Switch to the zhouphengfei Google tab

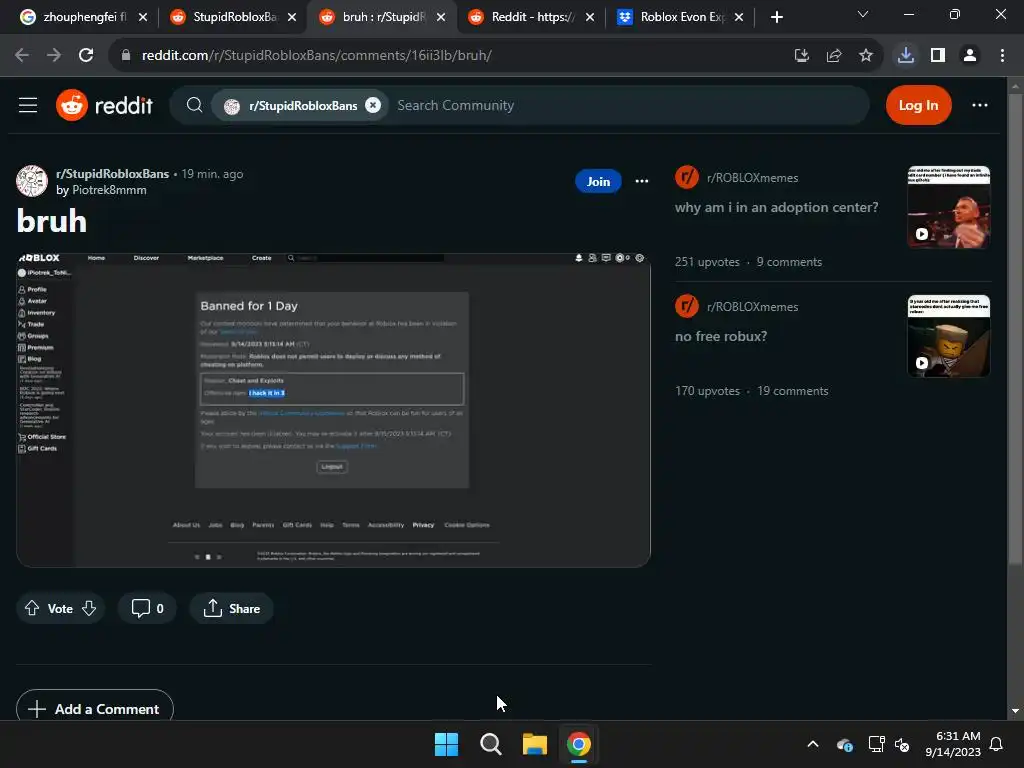point(84,17)
